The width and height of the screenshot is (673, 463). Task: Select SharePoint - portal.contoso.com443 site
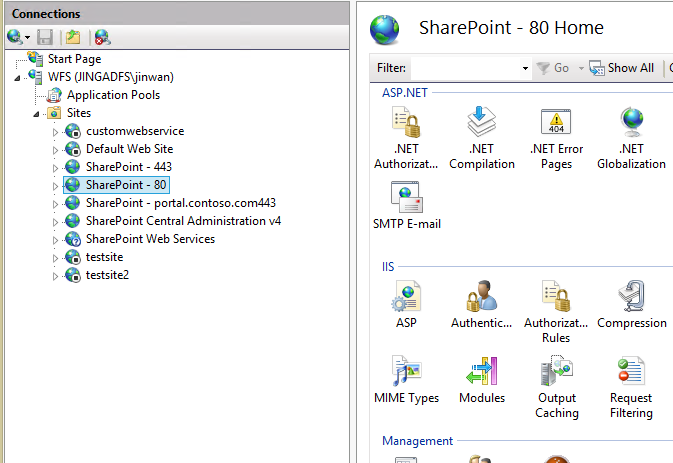click(x=181, y=203)
